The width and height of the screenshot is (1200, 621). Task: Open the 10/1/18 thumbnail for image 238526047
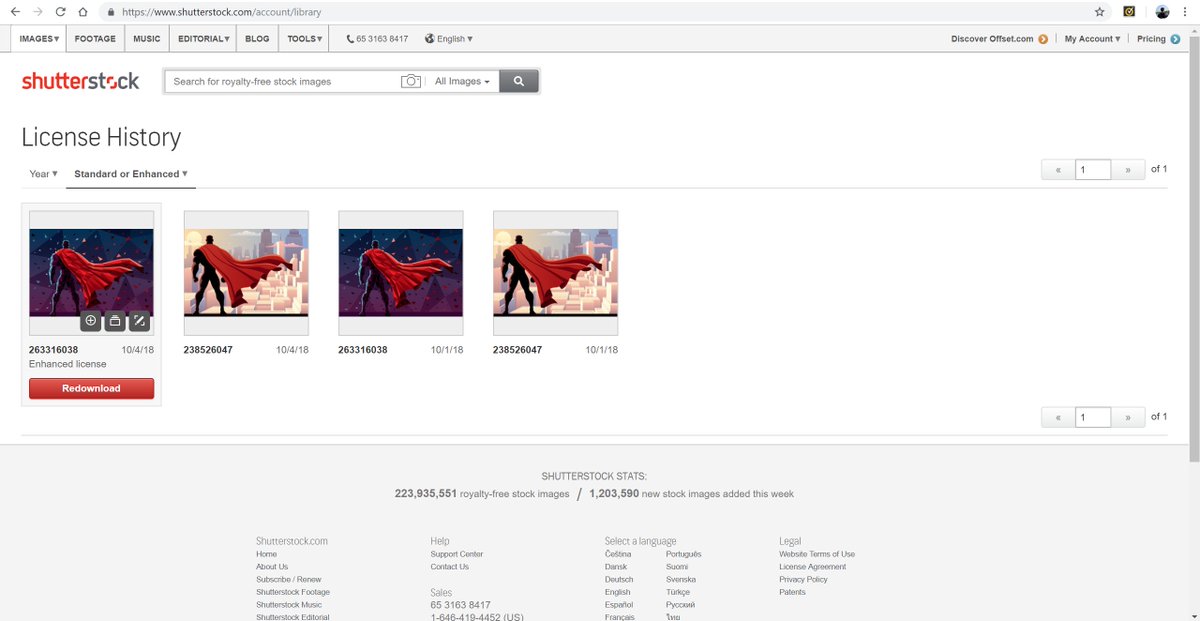pos(556,273)
